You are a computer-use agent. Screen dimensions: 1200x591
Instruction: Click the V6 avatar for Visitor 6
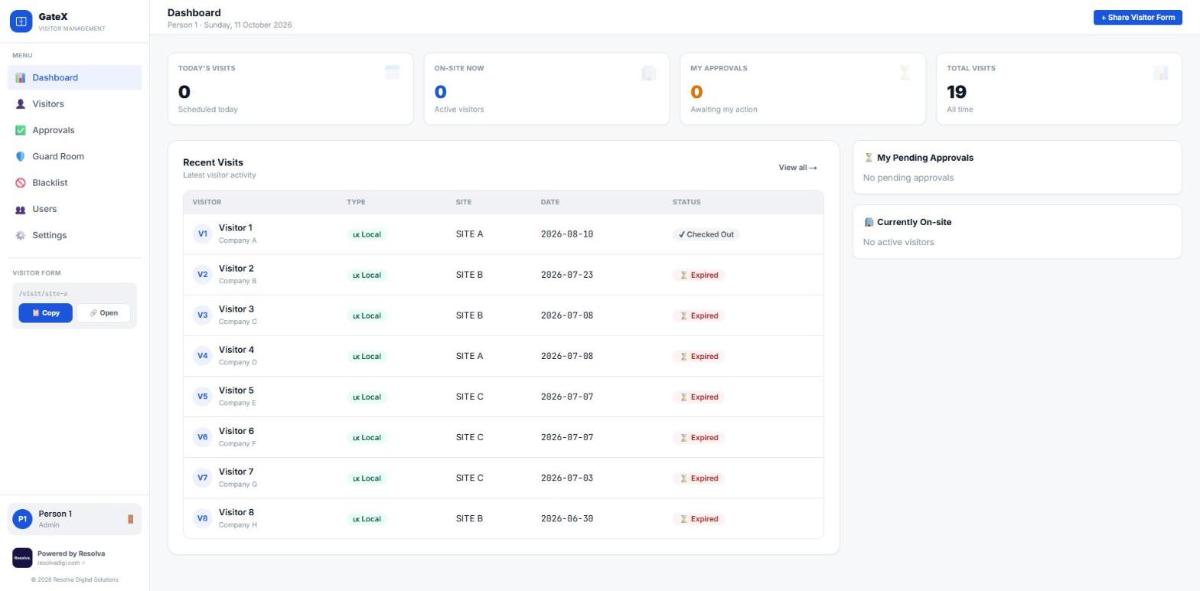[202, 437]
